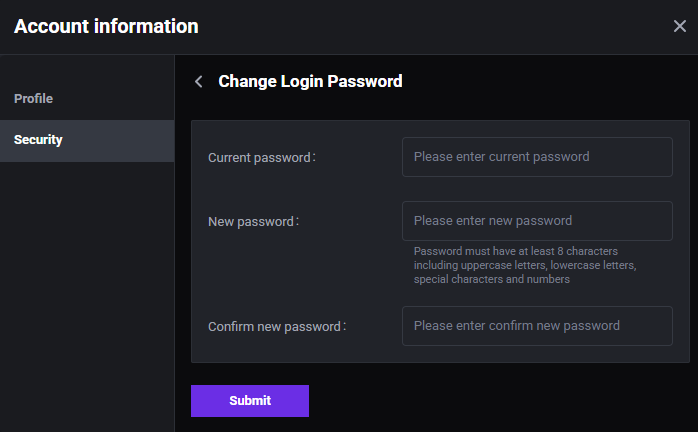
Task: Go back using the left chevron arrow
Action: [199, 82]
